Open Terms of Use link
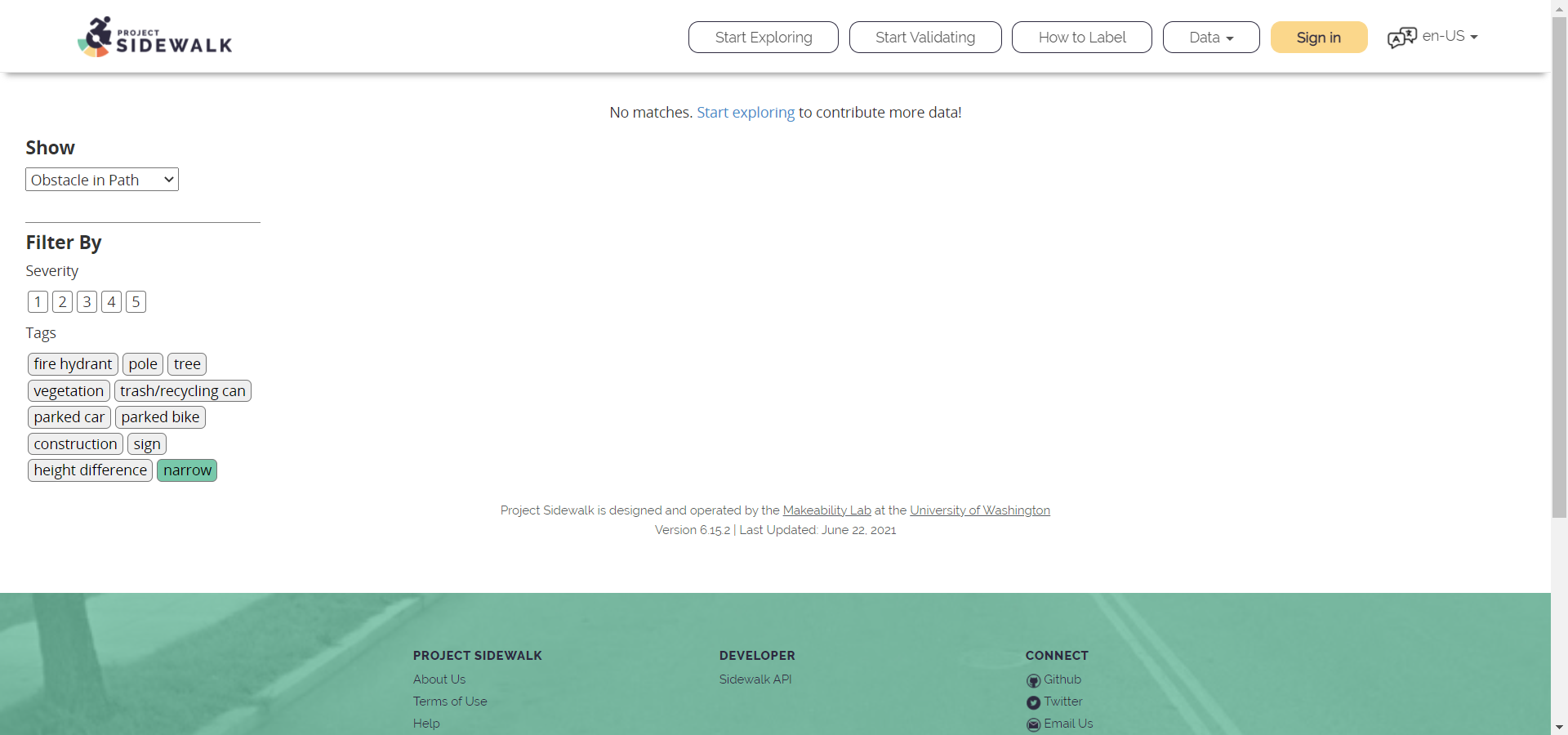The image size is (1568, 735). (x=450, y=702)
